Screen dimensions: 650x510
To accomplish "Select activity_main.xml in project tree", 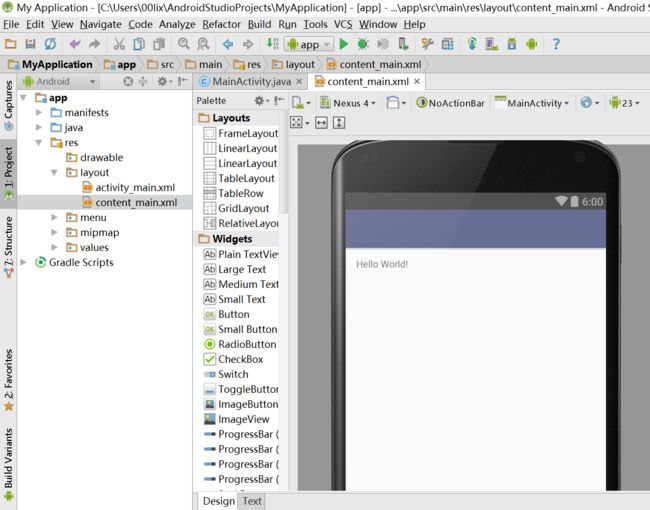I will click(135, 187).
